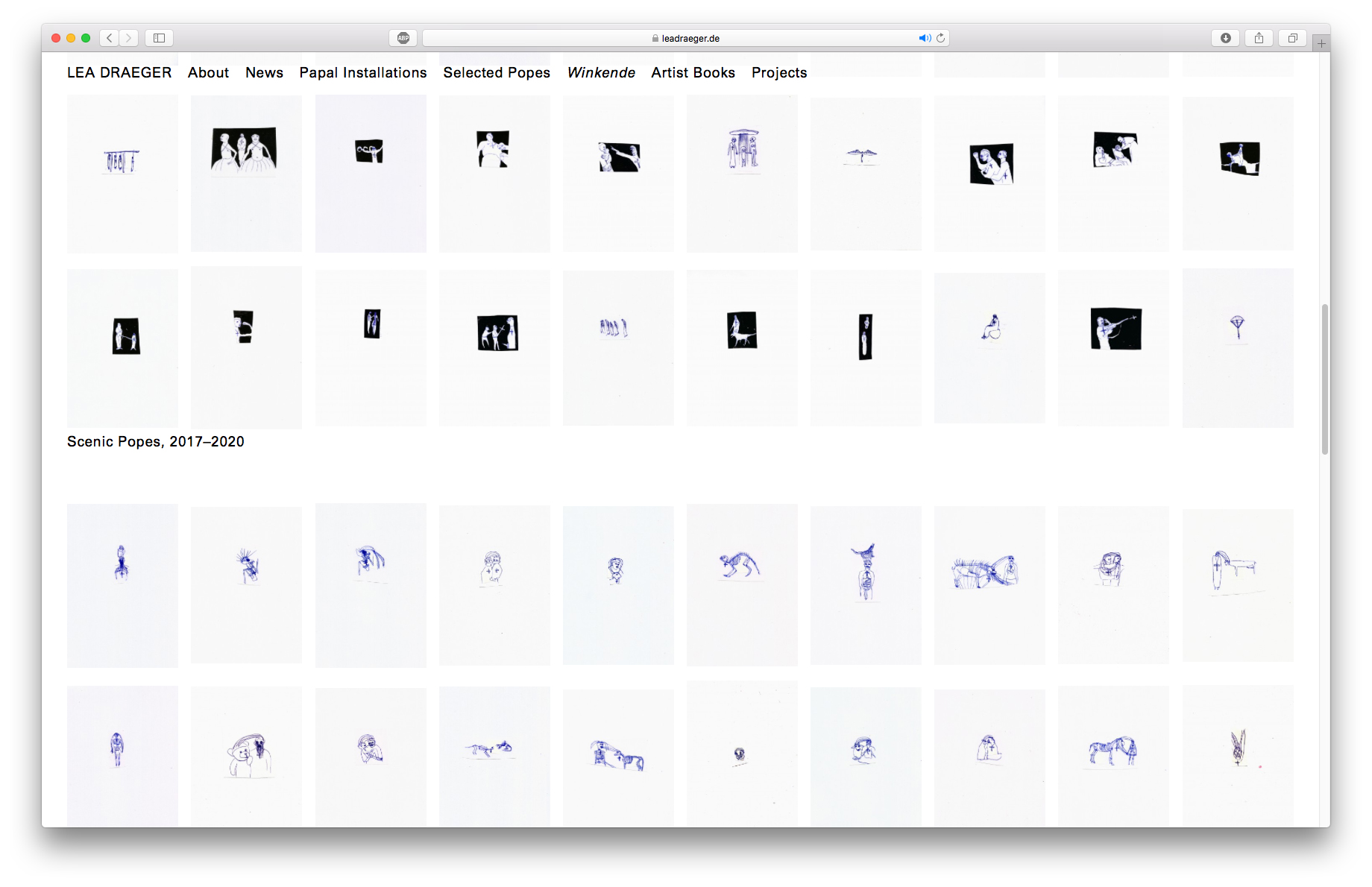
Task: Reload the page with refresh icon
Action: 941,38
